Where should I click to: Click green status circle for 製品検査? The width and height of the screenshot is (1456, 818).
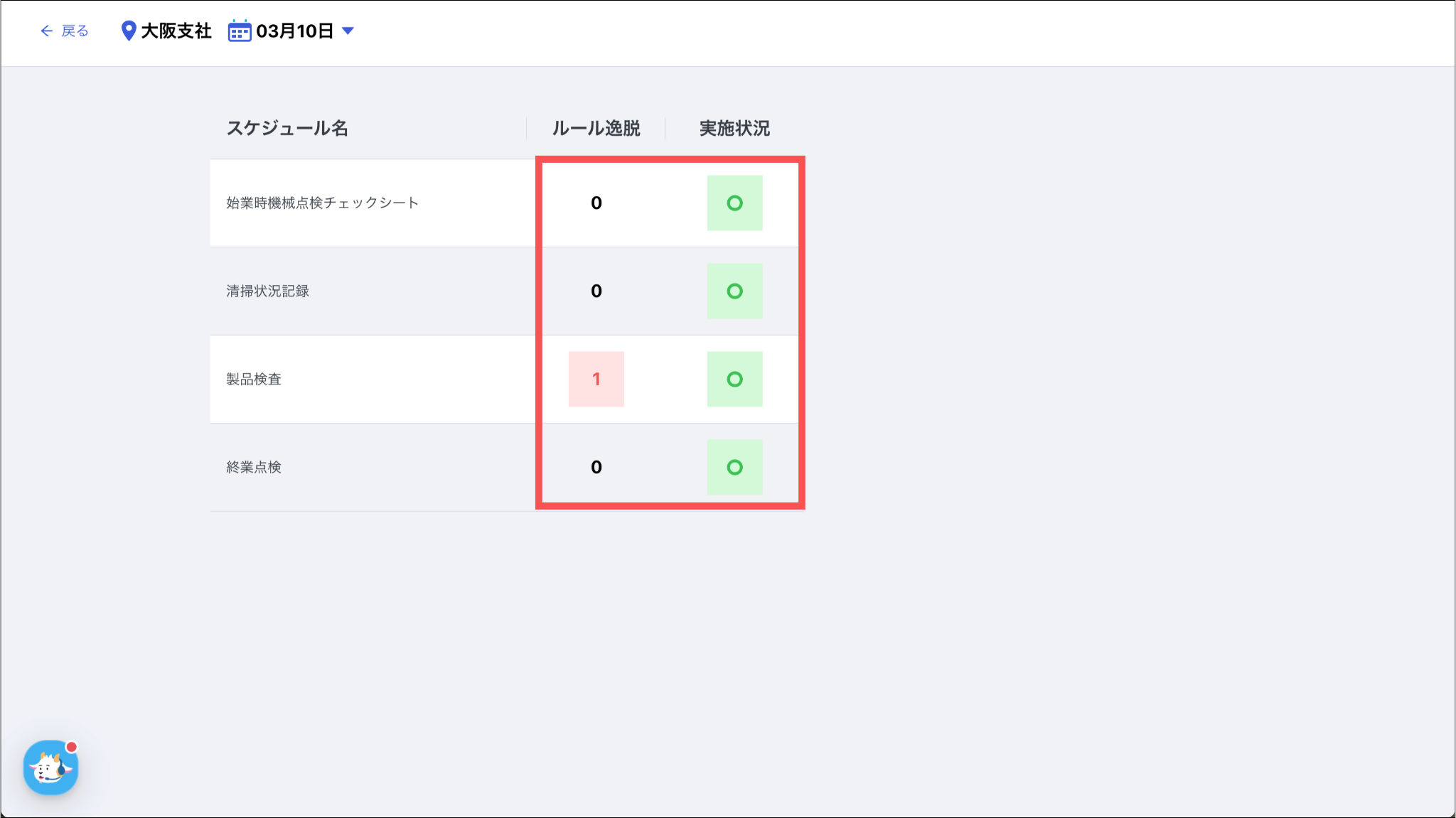[x=734, y=380]
